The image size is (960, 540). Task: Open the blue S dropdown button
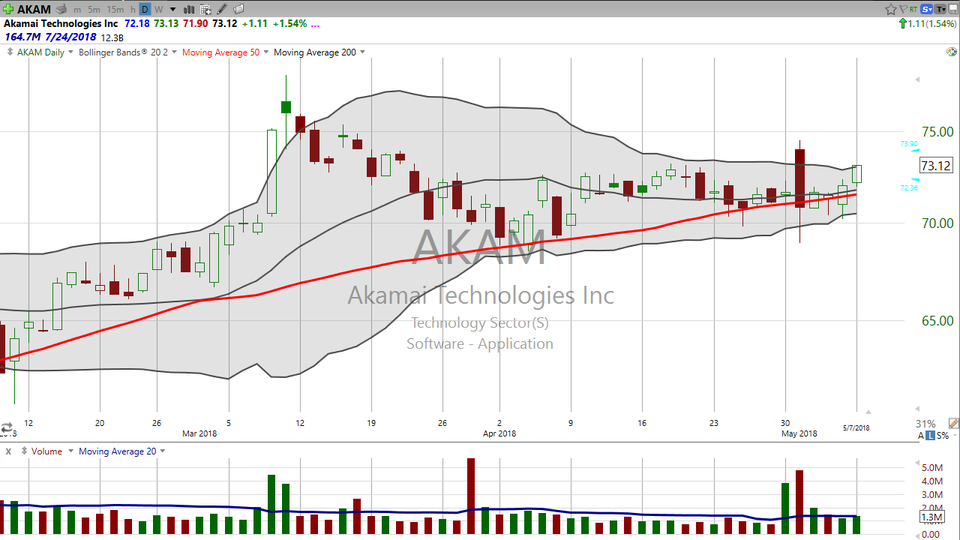926,9
